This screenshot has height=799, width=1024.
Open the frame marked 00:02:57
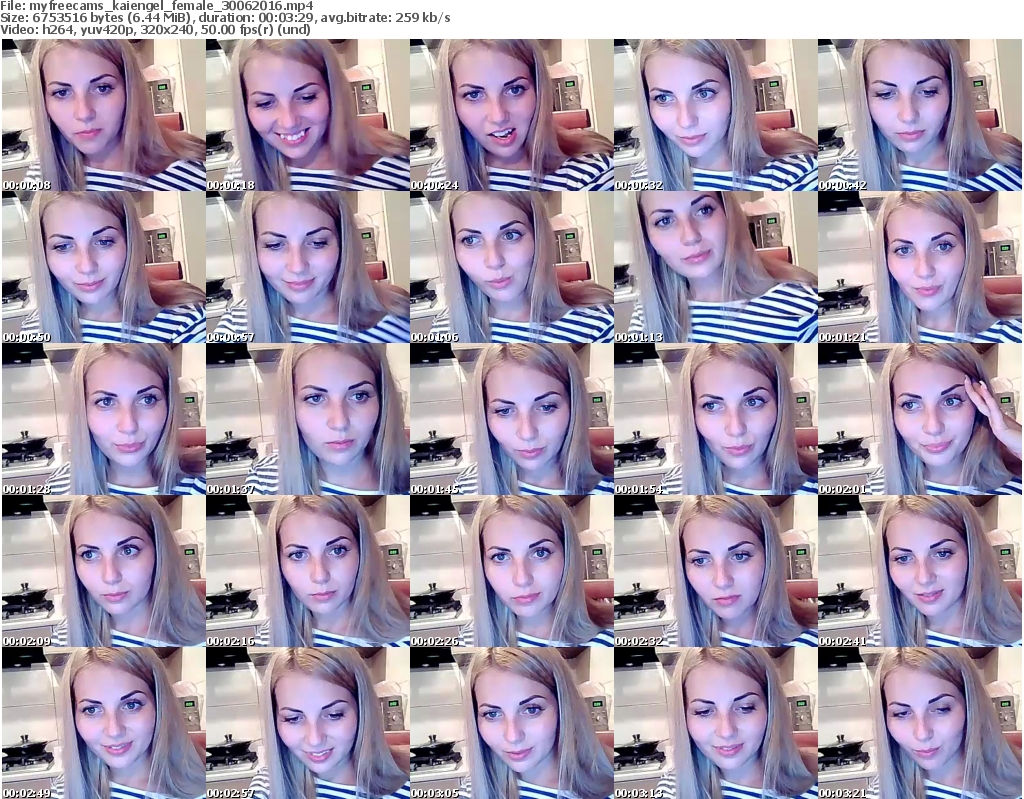click(x=308, y=723)
